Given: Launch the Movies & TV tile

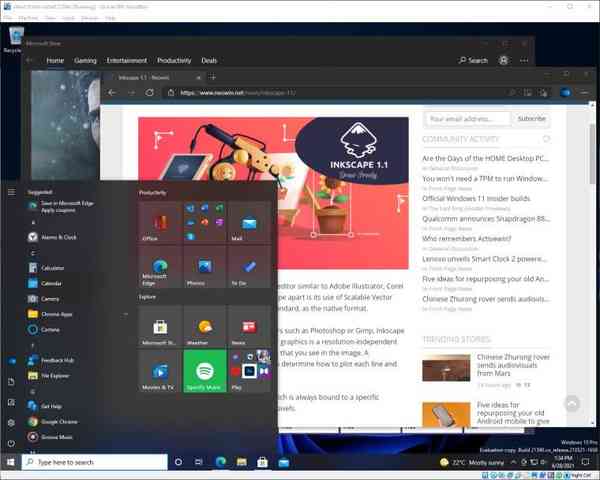Looking at the screenshot, I should point(160,371).
